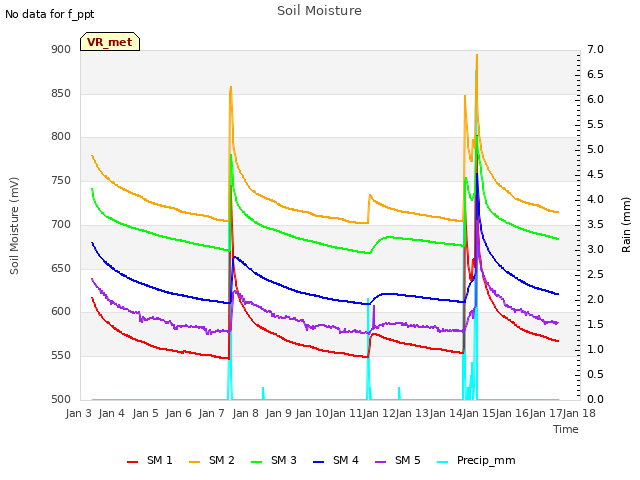Click the Soil Moisture (mV) axis label
This screenshot has width=640, height=480.
[x=14, y=226]
